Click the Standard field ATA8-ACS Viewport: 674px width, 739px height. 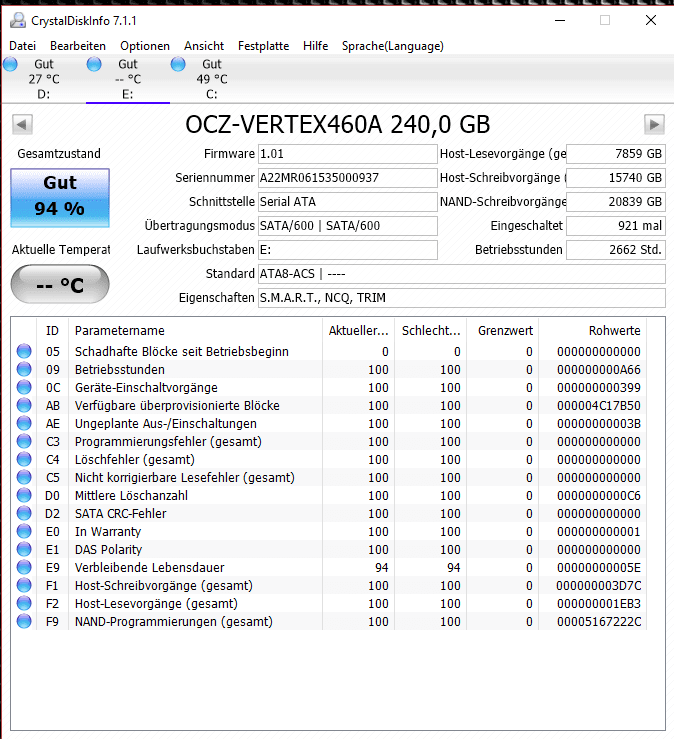461,274
